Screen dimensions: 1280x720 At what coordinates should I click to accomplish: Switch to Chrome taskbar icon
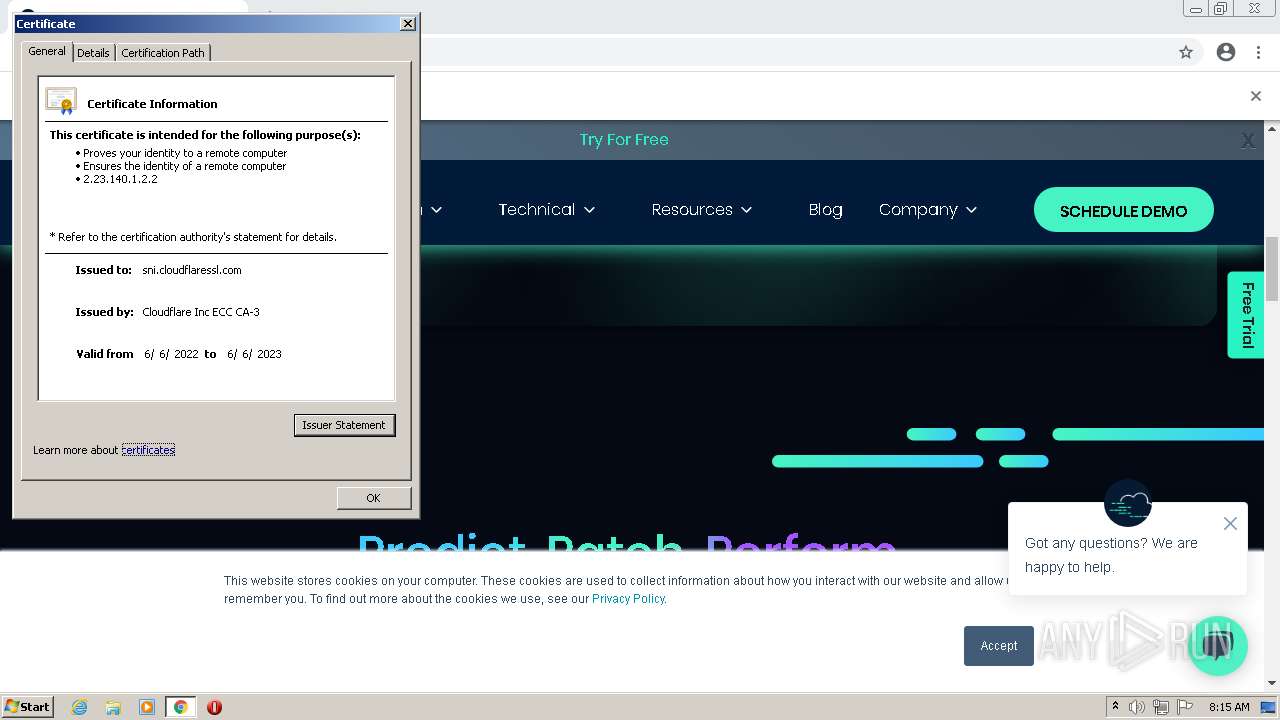180,707
